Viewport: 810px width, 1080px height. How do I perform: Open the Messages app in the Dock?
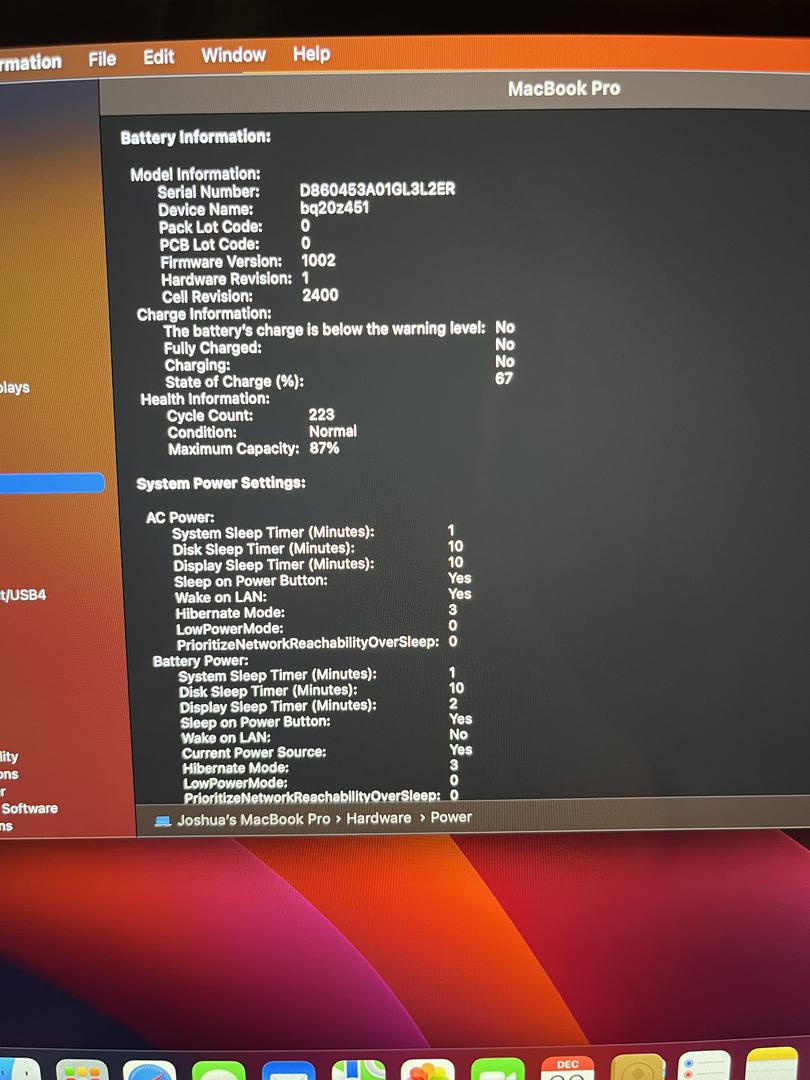click(x=218, y=1070)
